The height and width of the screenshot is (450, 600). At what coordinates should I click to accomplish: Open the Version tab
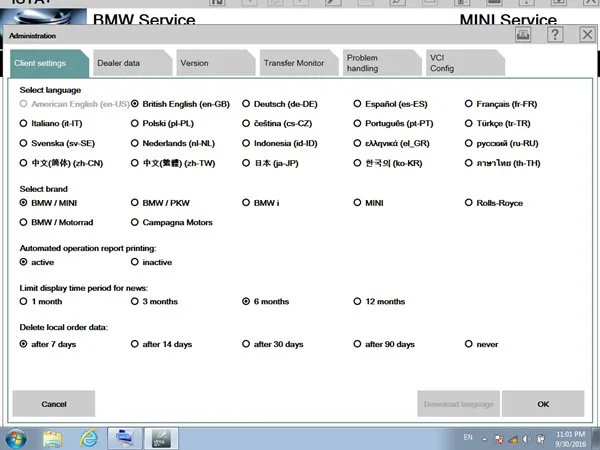(x=215, y=63)
